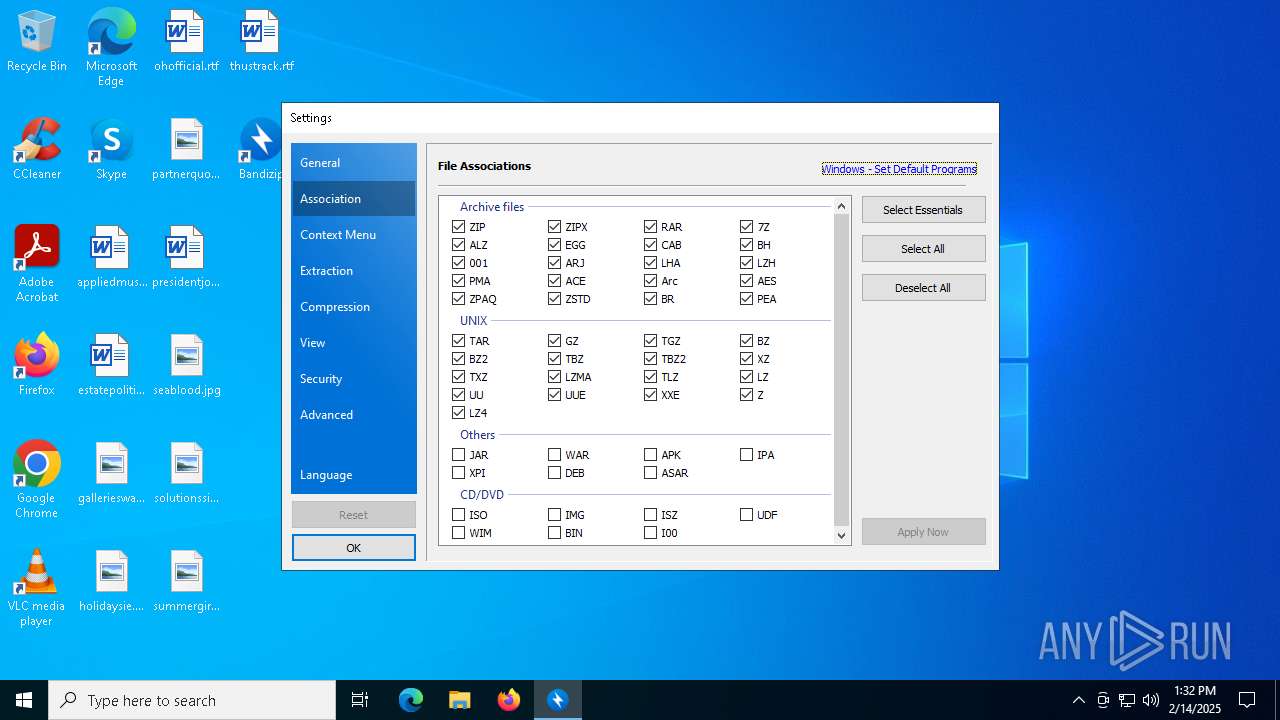Select the partnerquo image file icon

coord(186,150)
